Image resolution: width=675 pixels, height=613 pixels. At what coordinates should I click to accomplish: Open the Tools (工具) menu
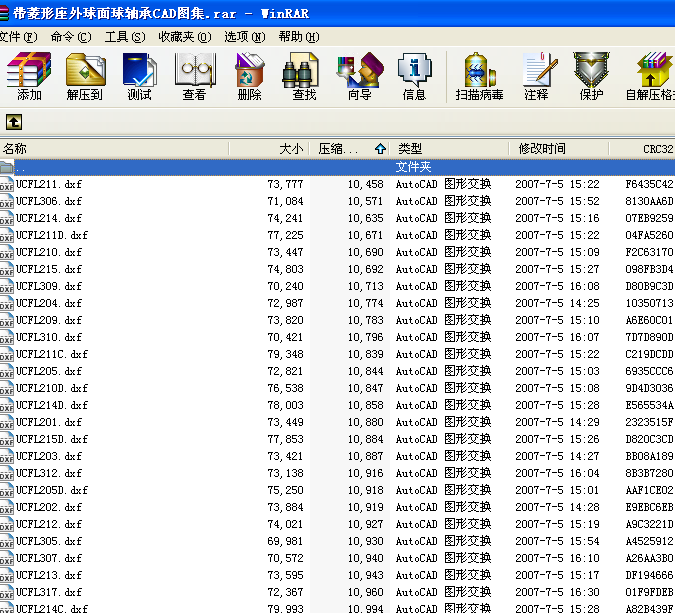(125, 37)
